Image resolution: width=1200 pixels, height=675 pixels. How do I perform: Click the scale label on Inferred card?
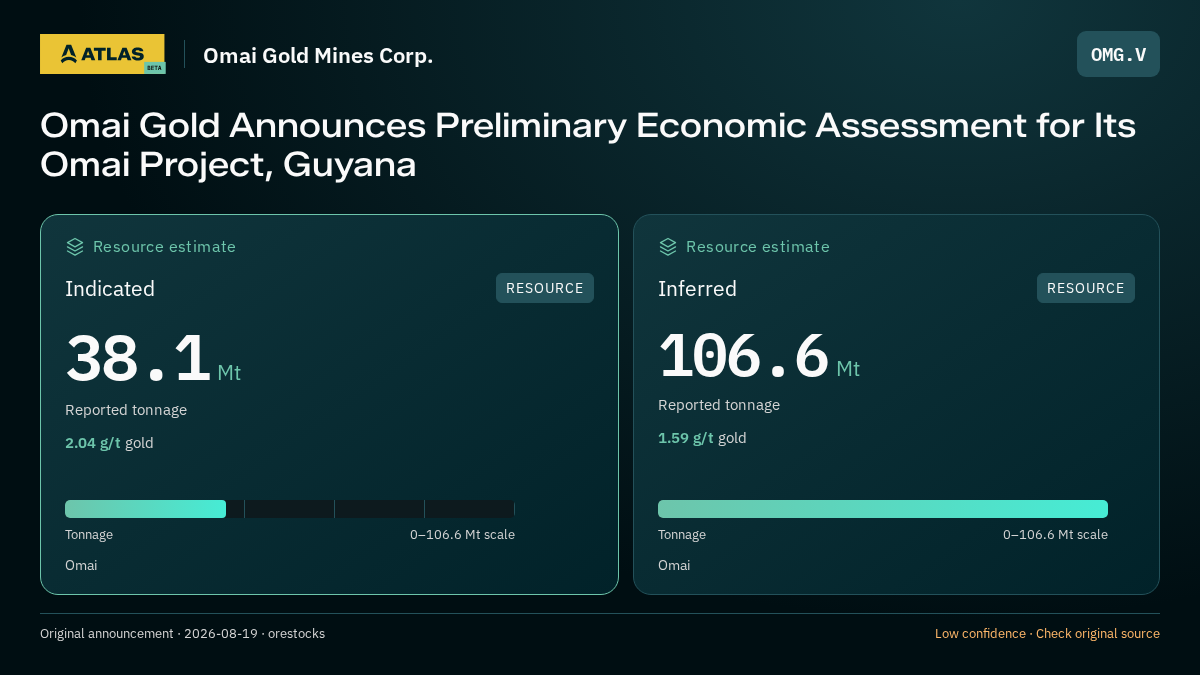pyautogui.click(x=1055, y=535)
